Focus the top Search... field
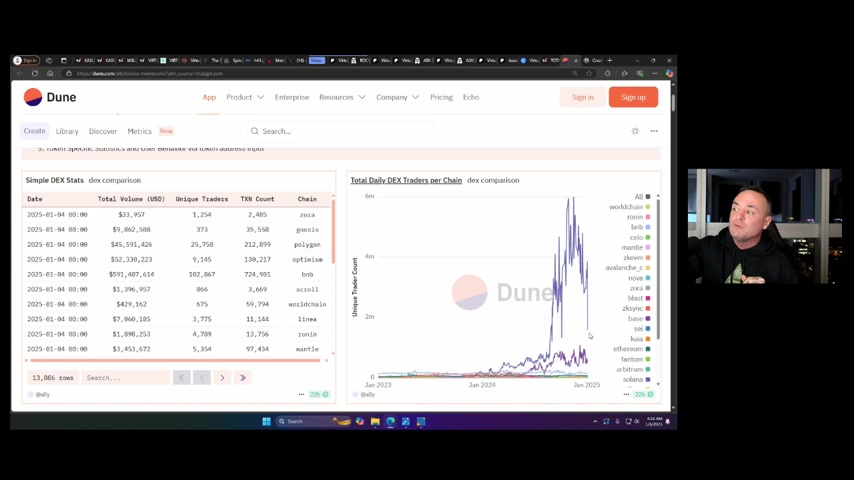854x480 pixels. tap(341, 131)
